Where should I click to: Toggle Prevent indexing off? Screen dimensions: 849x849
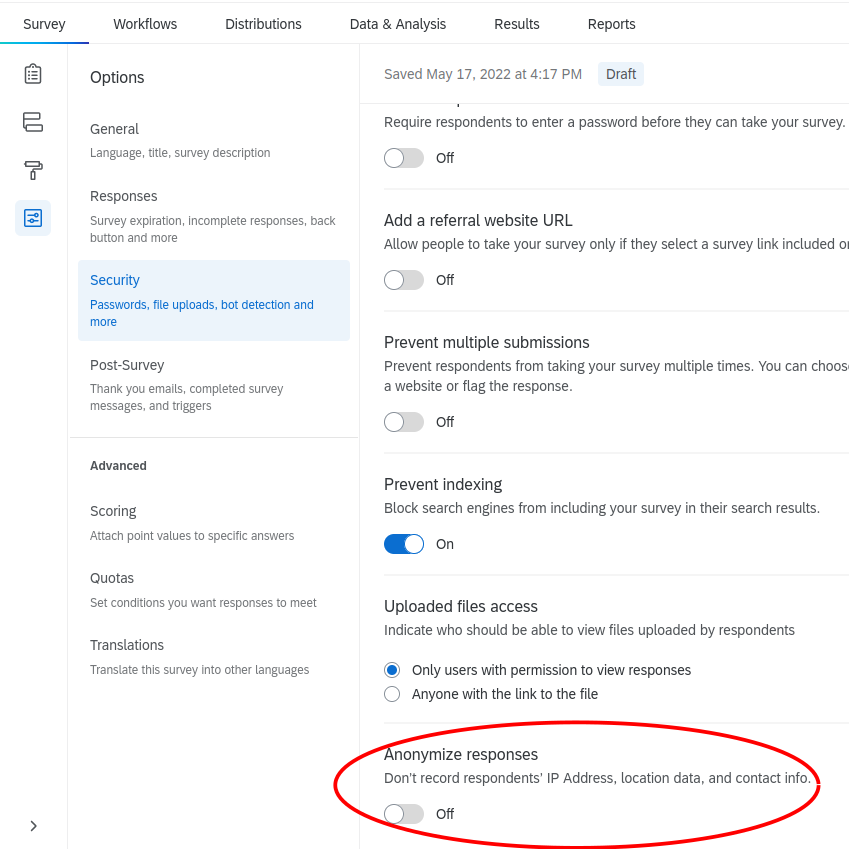(403, 543)
